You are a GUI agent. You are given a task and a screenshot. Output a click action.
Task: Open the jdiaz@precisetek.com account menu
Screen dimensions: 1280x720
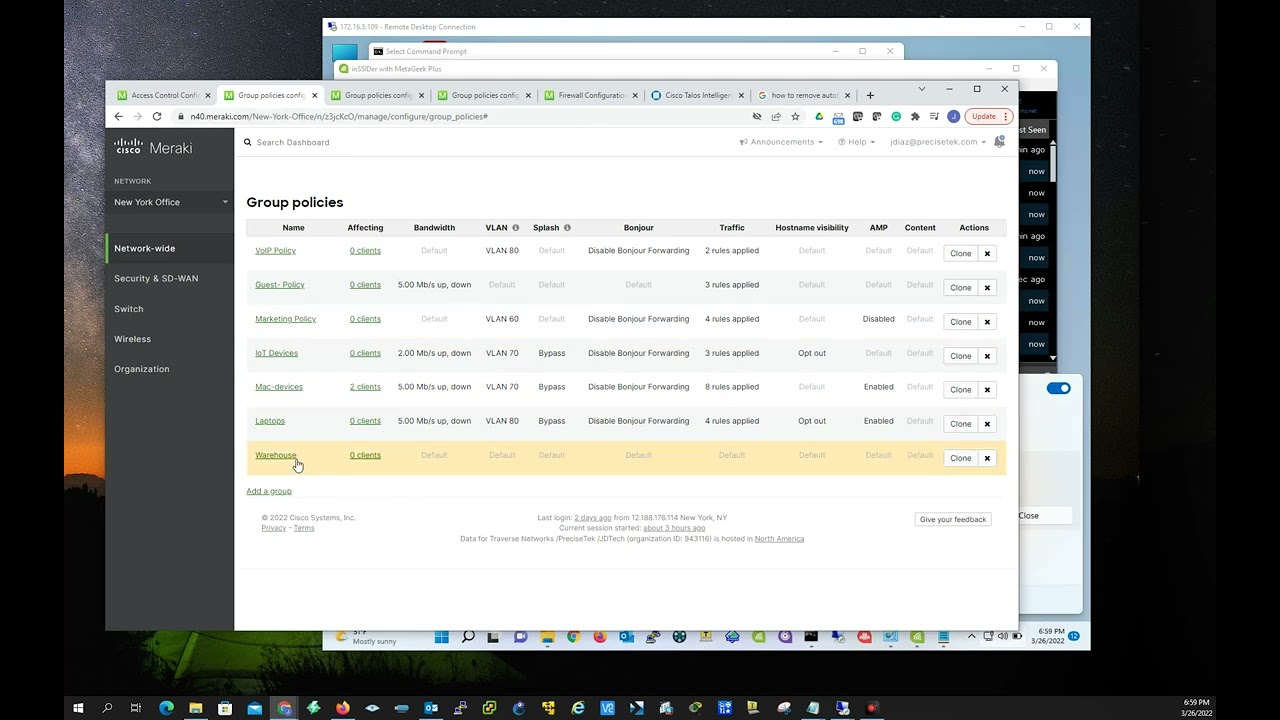pyautogui.click(x=938, y=142)
